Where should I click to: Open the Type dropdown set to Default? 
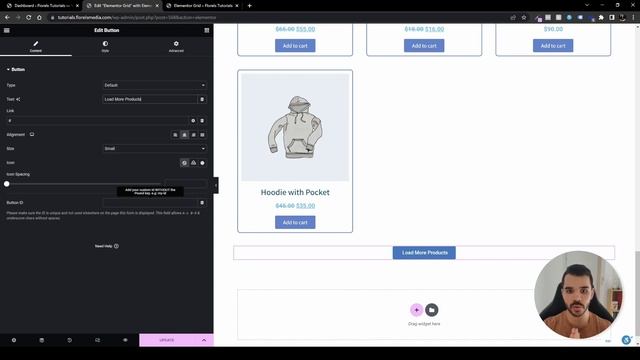pos(154,85)
